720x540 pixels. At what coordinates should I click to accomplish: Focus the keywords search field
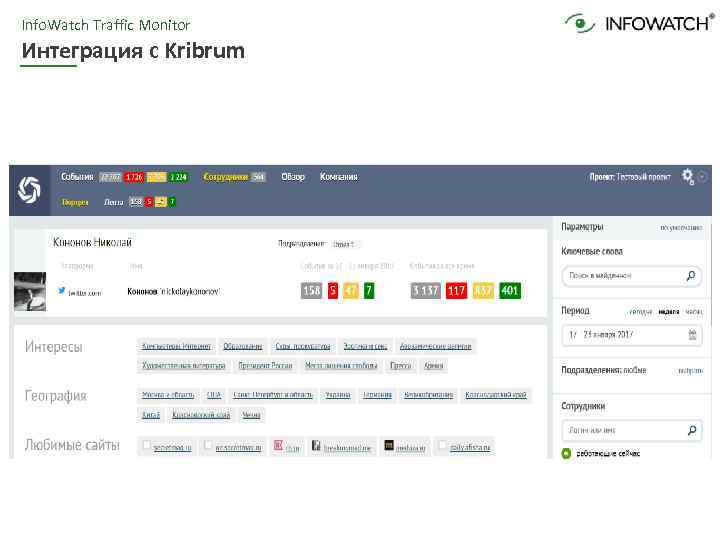click(x=631, y=276)
